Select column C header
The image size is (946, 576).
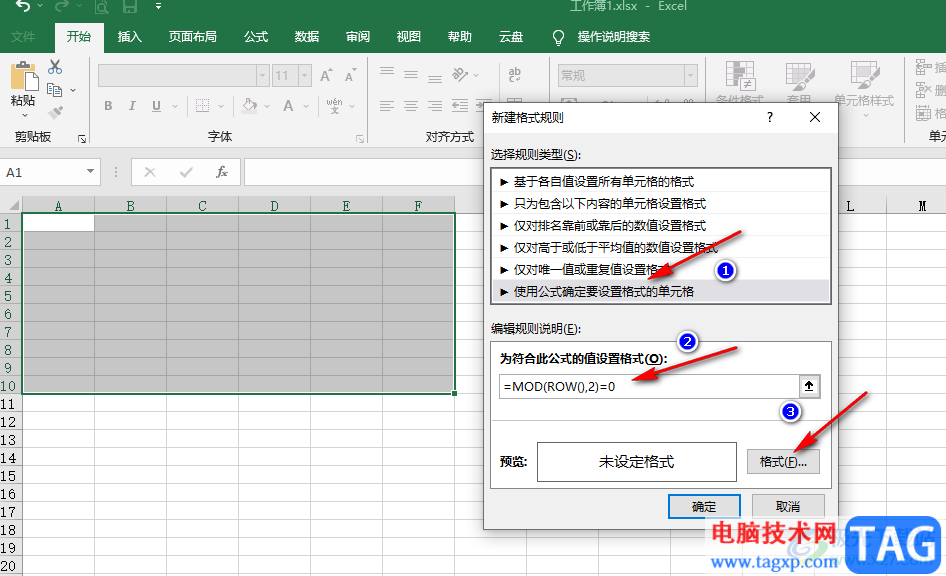[202, 206]
